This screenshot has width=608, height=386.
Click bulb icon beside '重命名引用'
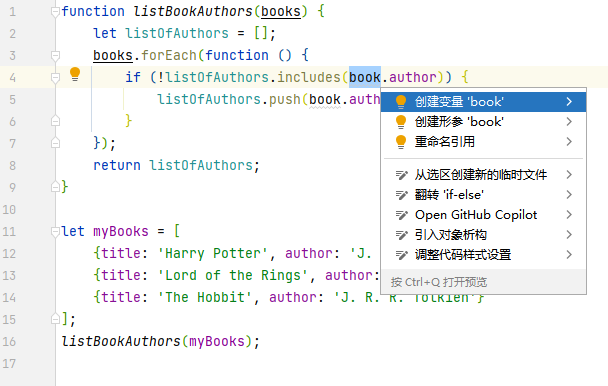coord(401,142)
